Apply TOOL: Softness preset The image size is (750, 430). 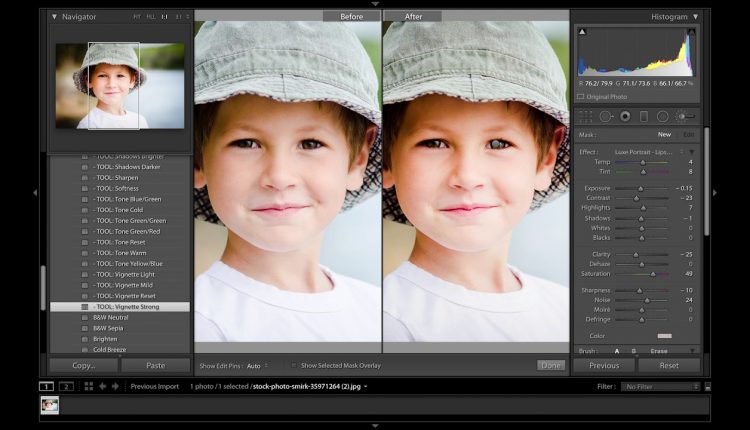click(120, 188)
